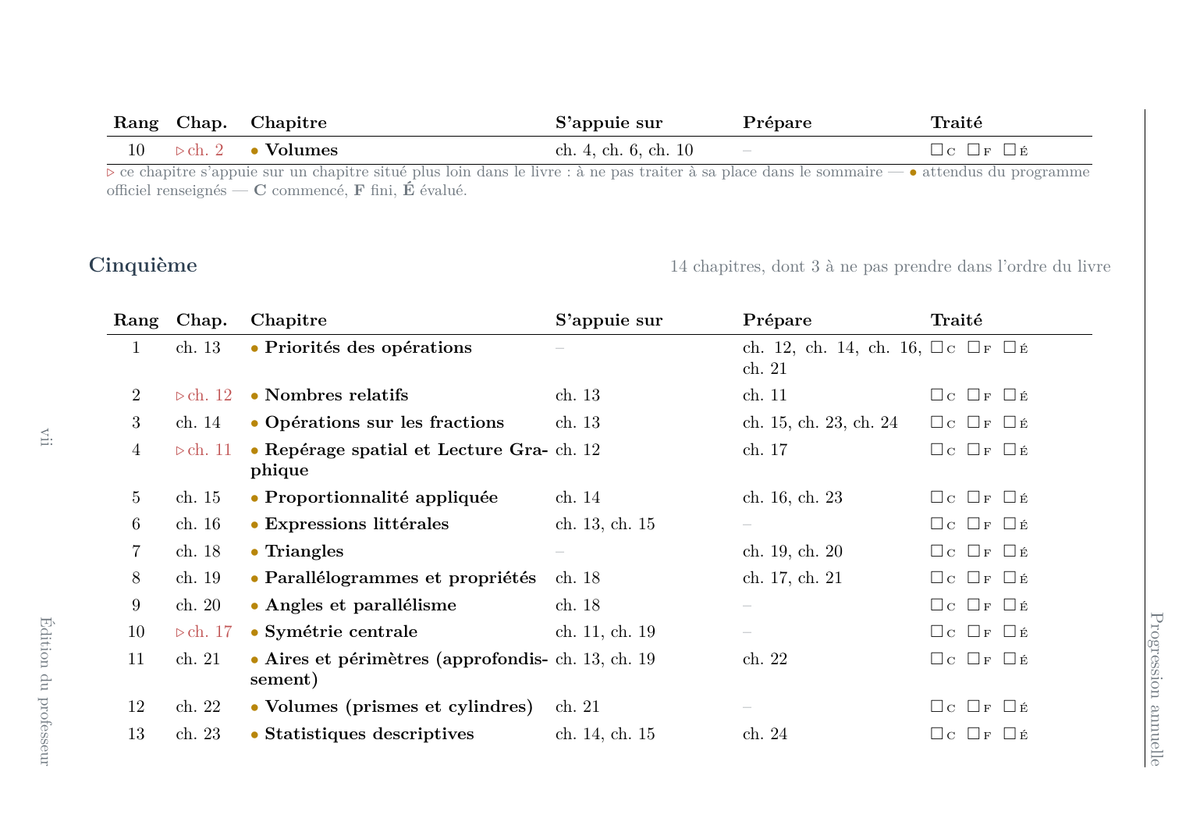This screenshot has height=836, width=1200.
Task: Select the chapter title "Triangles"
Action: (x=304, y=551)
